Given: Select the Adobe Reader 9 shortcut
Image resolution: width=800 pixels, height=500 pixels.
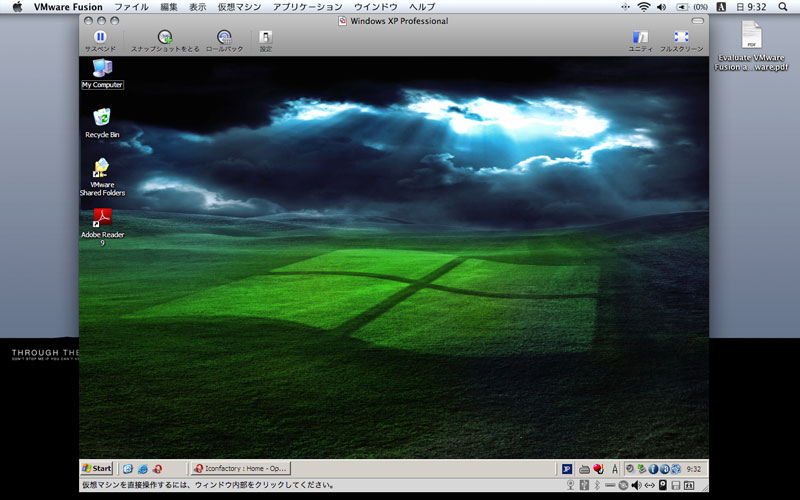Looking at the screenshot, I should (102, 227).
